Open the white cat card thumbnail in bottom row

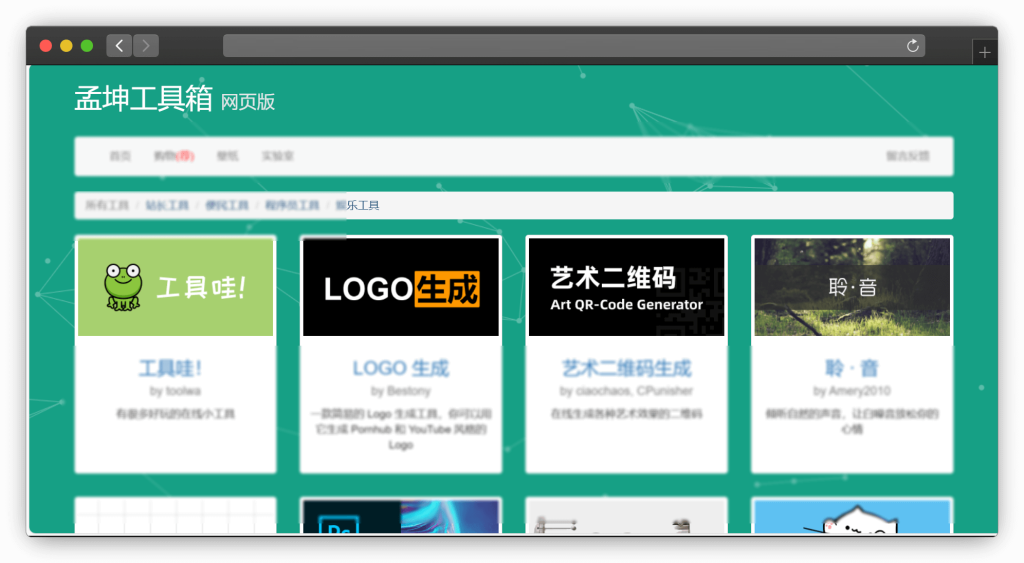852,517
